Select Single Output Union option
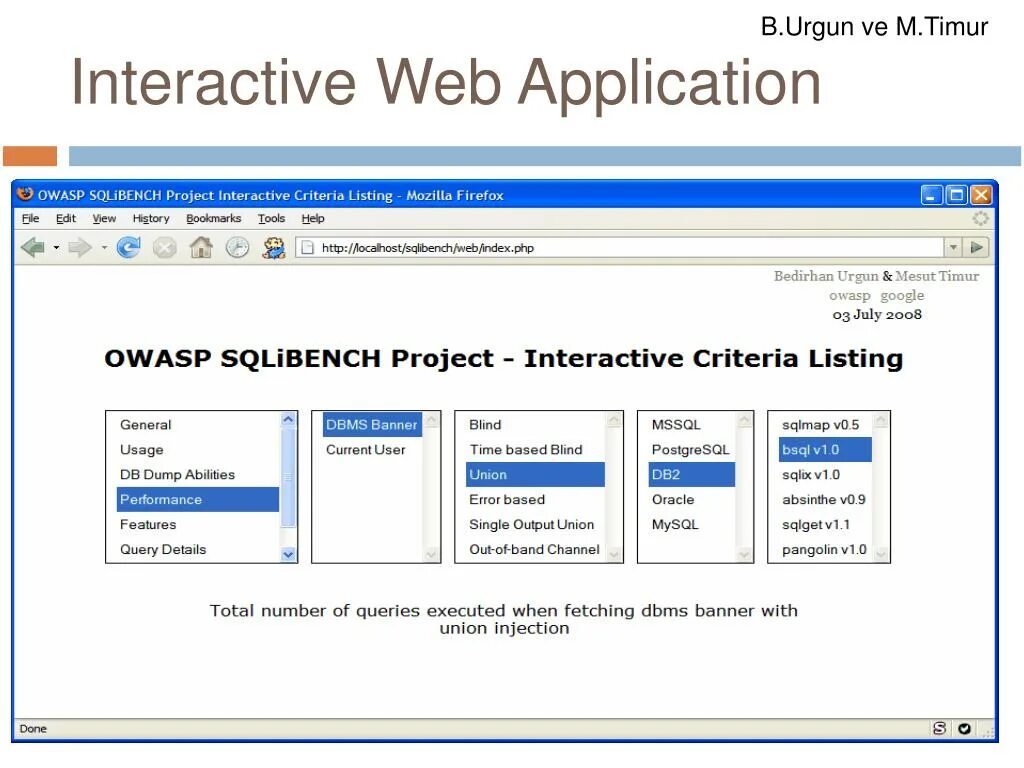1024x768 pixels. coord(536,524)
